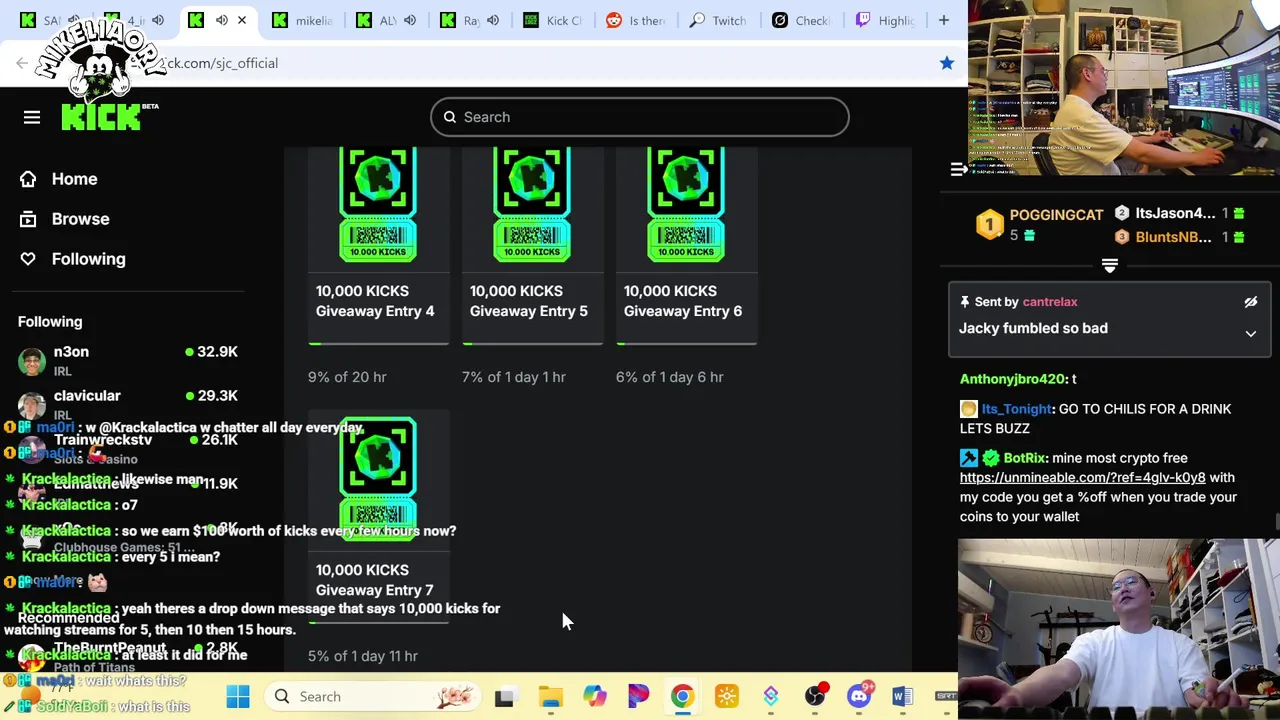The image size is (1280, 720).
Task: Open File Explorer from the taskbar
Action: point(550,696)
